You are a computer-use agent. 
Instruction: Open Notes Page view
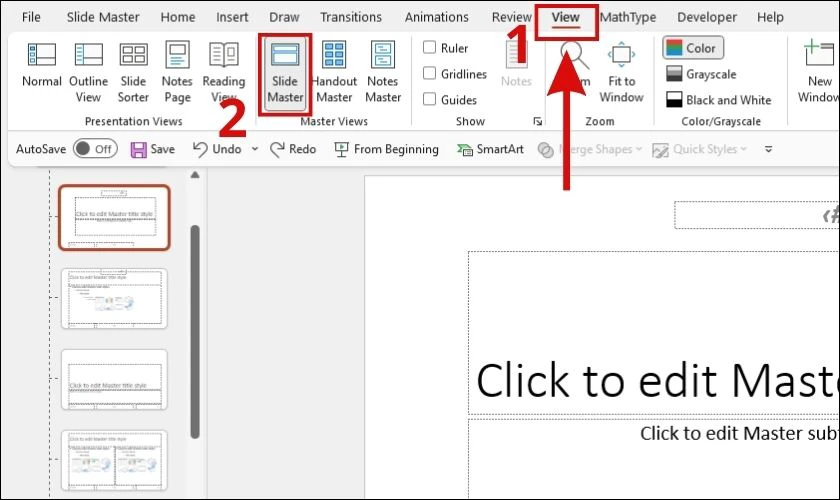pos(177,73)
